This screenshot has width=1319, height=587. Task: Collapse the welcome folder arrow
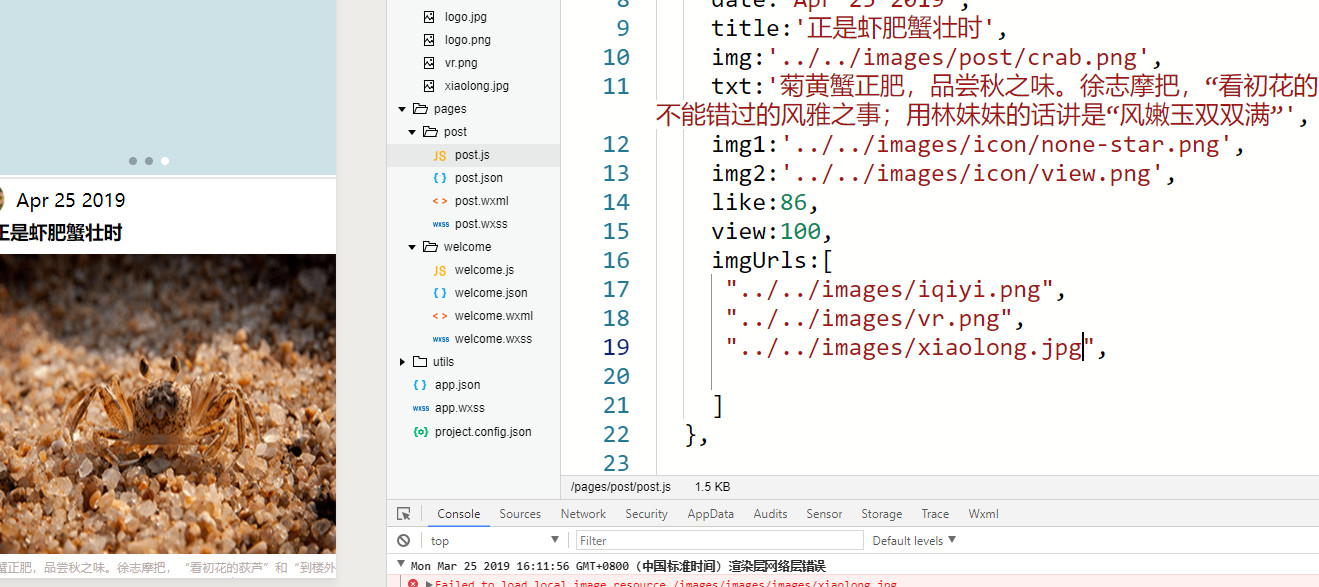coord(412,247)
